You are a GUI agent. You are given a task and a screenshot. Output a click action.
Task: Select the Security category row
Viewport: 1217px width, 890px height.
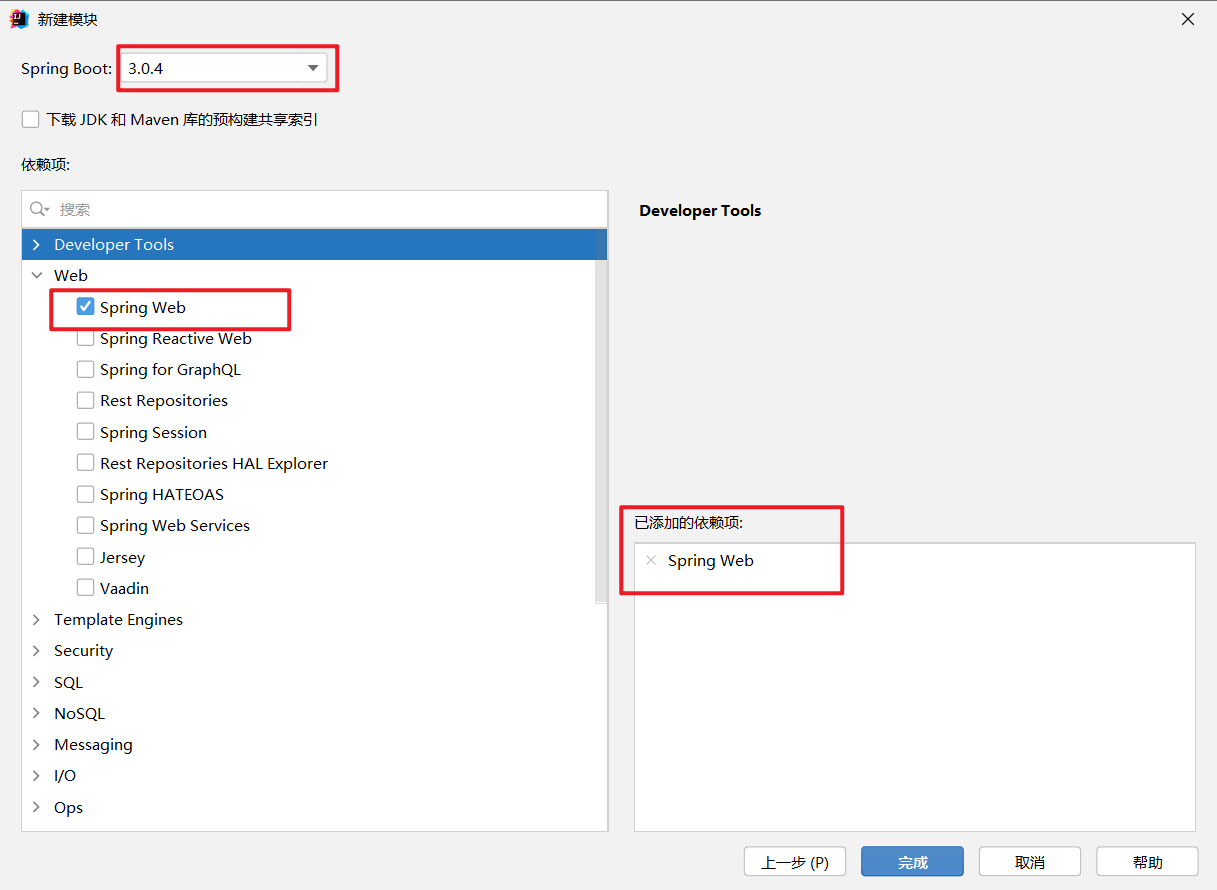(x=84, y=651)
